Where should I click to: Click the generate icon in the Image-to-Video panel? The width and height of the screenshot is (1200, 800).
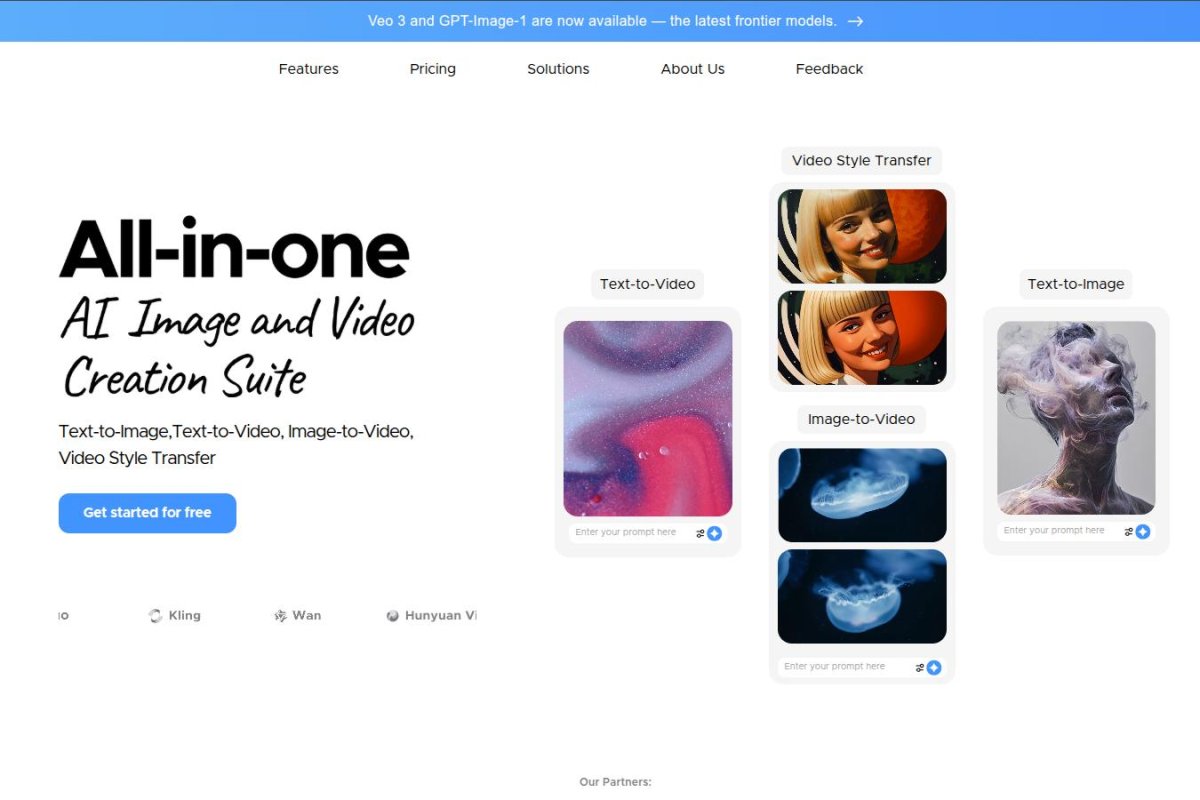coord(934,667)
